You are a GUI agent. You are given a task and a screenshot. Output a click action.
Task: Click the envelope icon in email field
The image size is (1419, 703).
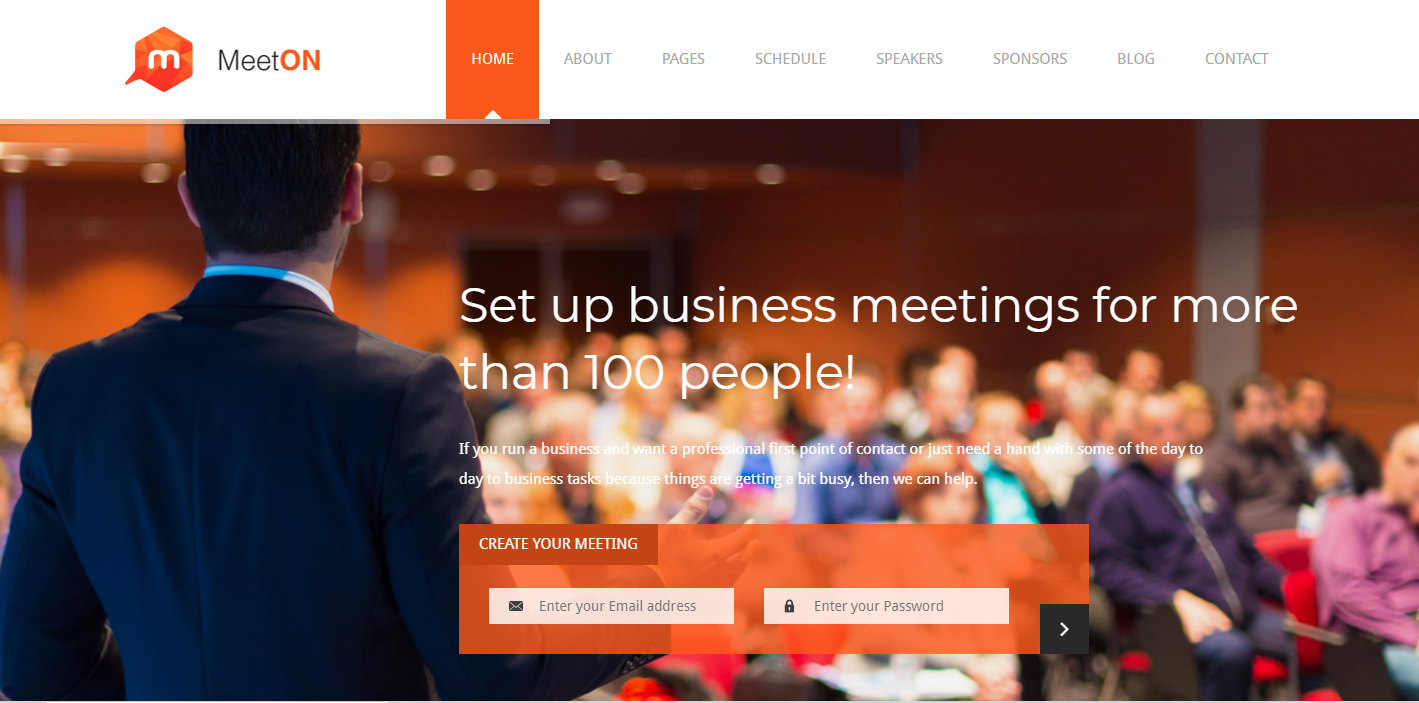coord(516,606)
